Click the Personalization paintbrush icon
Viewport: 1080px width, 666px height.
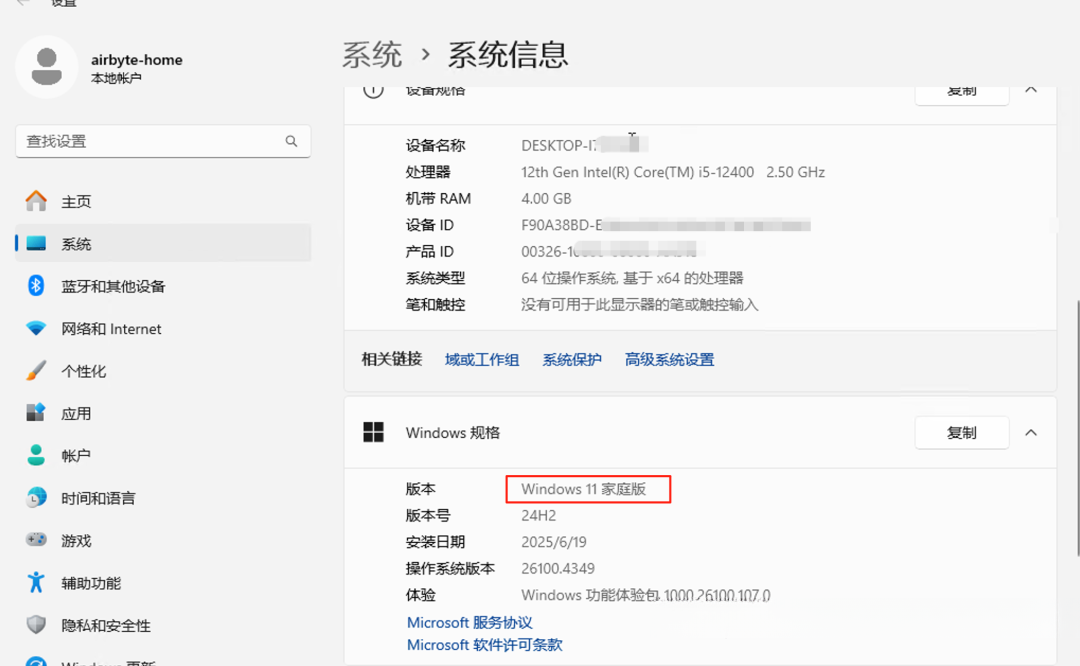(36, 371)
